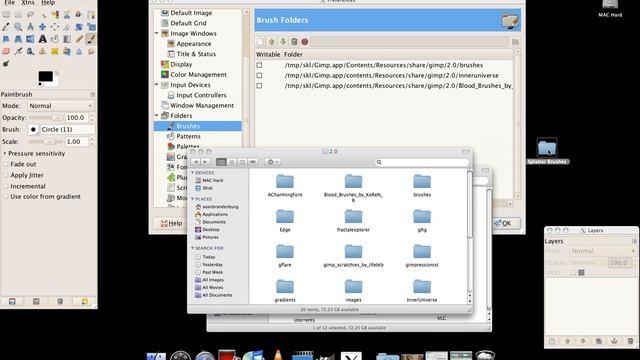Collapse the Image Windows tree node

(157, 33)
